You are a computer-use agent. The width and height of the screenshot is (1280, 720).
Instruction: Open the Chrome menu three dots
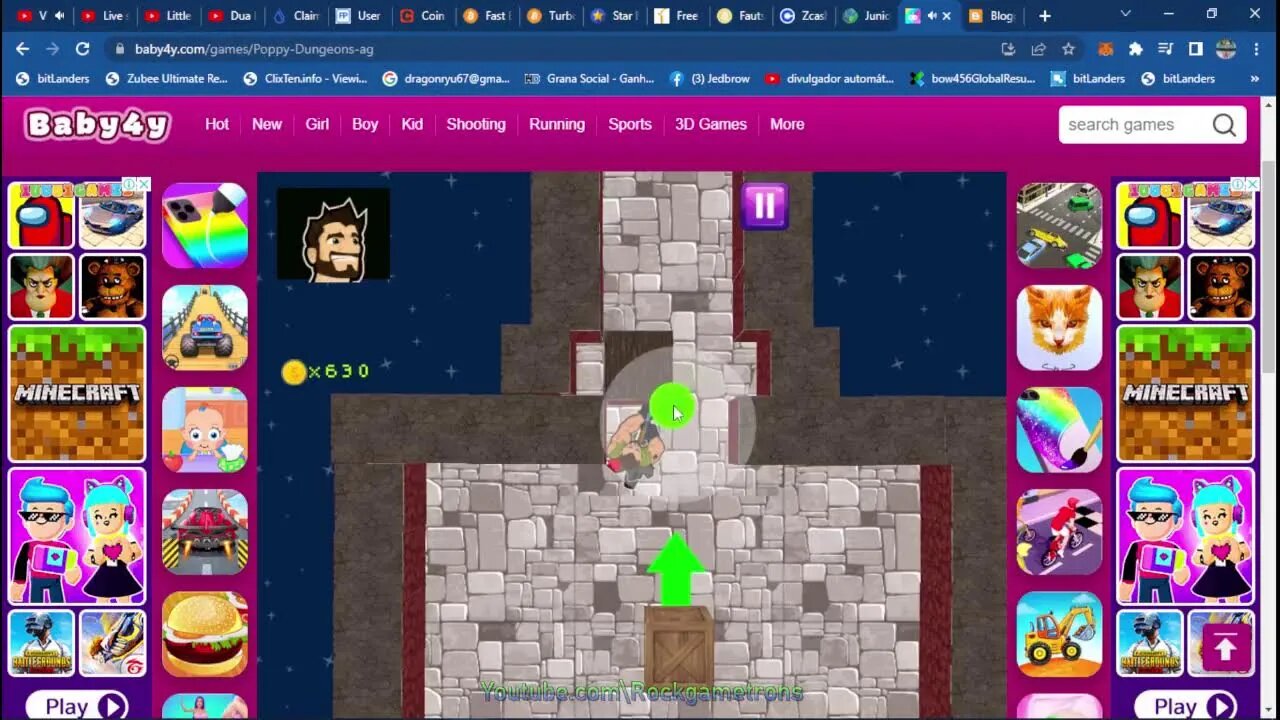point(1256,48)
